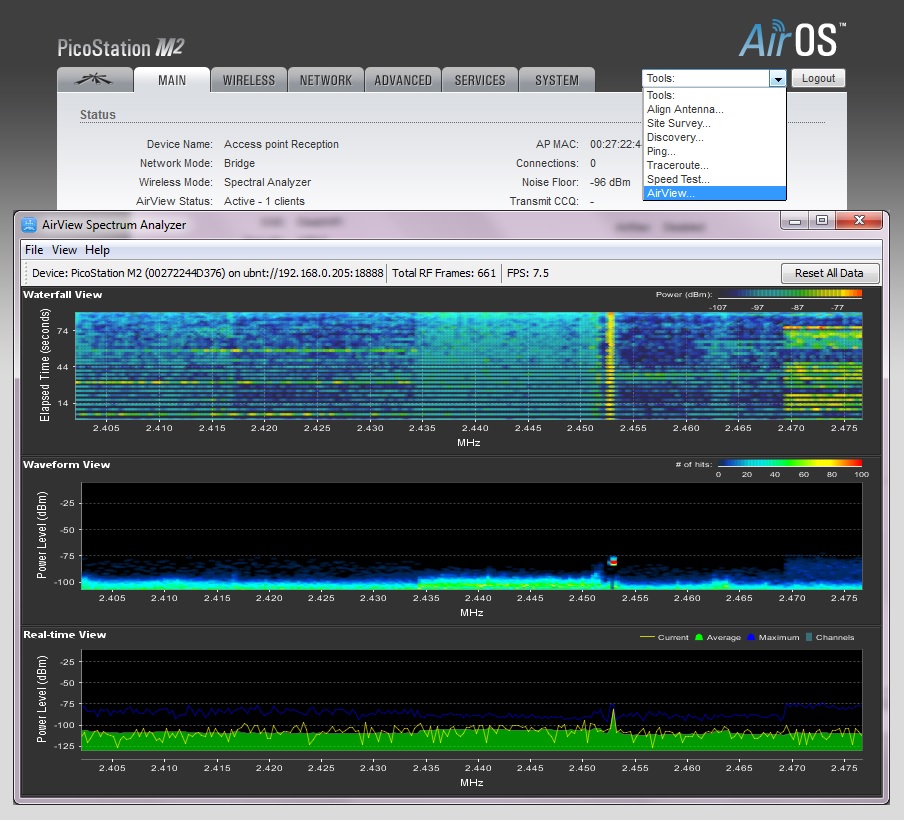This screenshot has height=820, width=904.
Task: Click the Waterfall Power (dBm) color scale
Action: 790,294
